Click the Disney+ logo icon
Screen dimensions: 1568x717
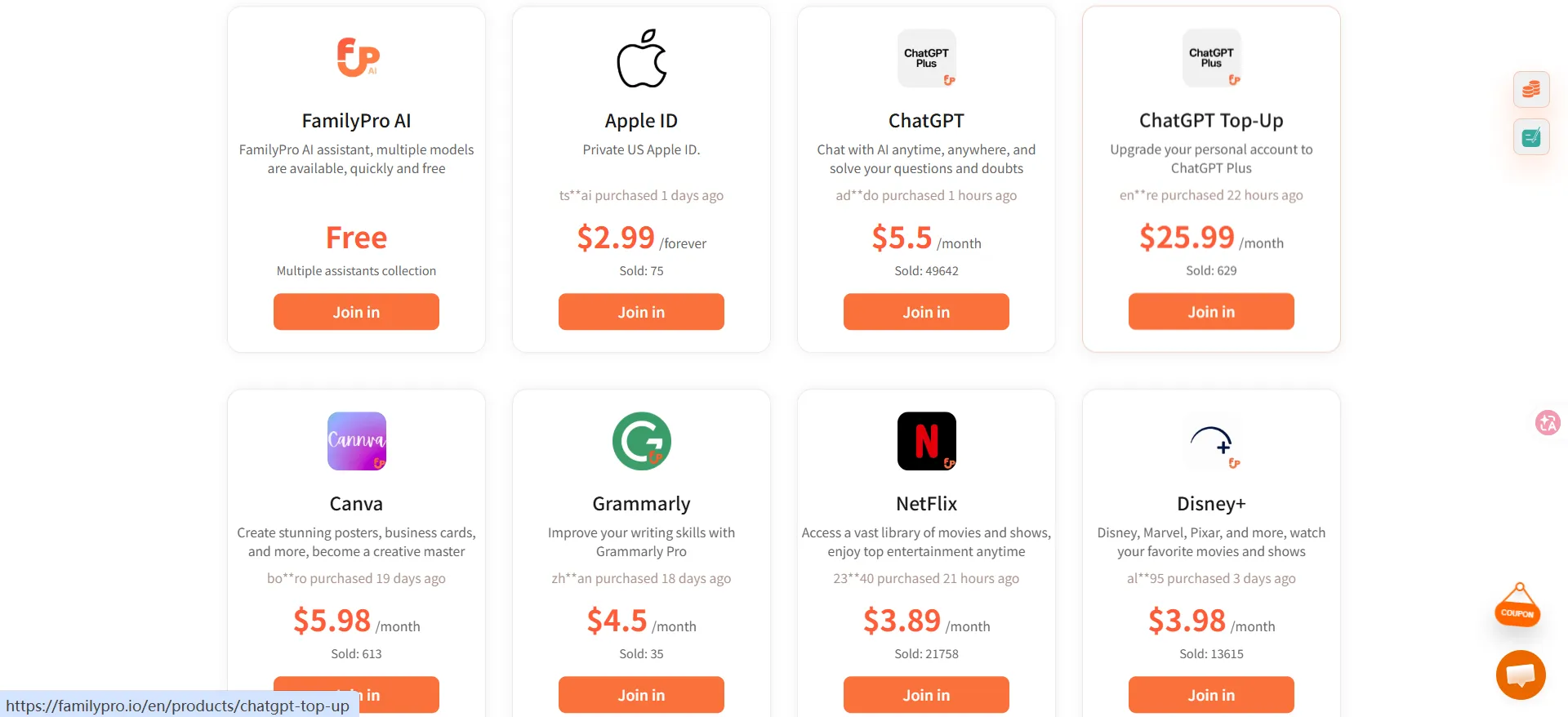(x=1211, y=441)
